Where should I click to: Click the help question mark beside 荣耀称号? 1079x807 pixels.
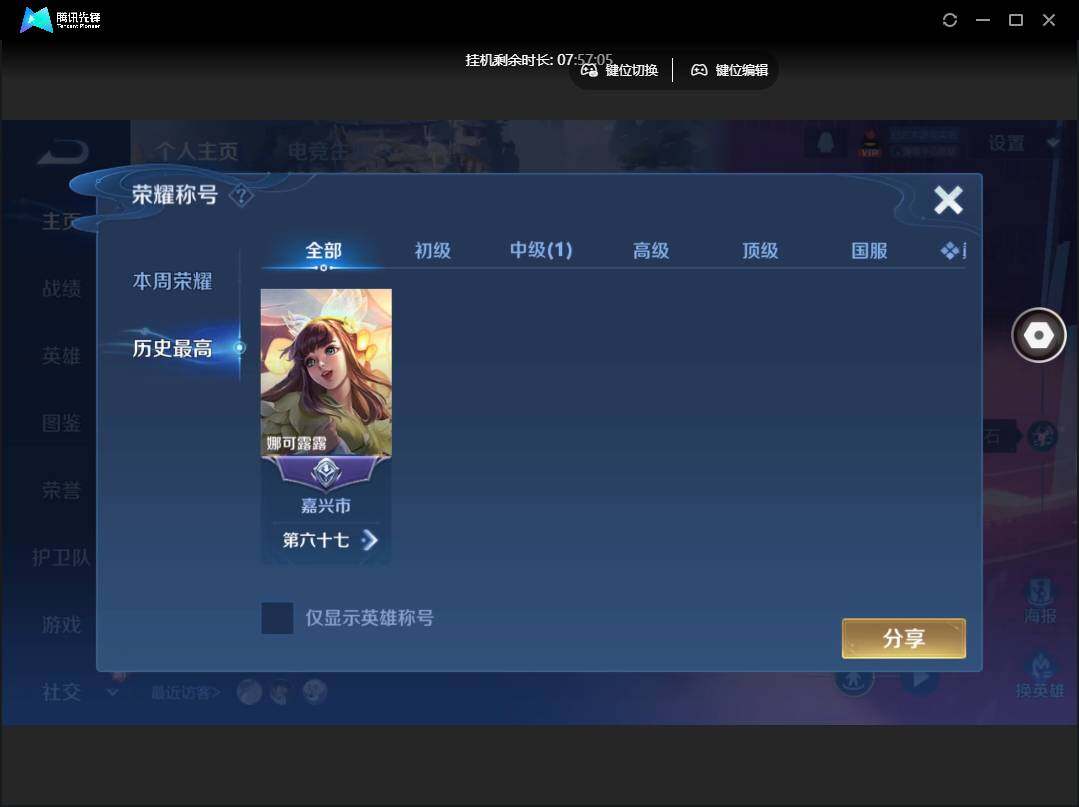[x=243, y=196]
